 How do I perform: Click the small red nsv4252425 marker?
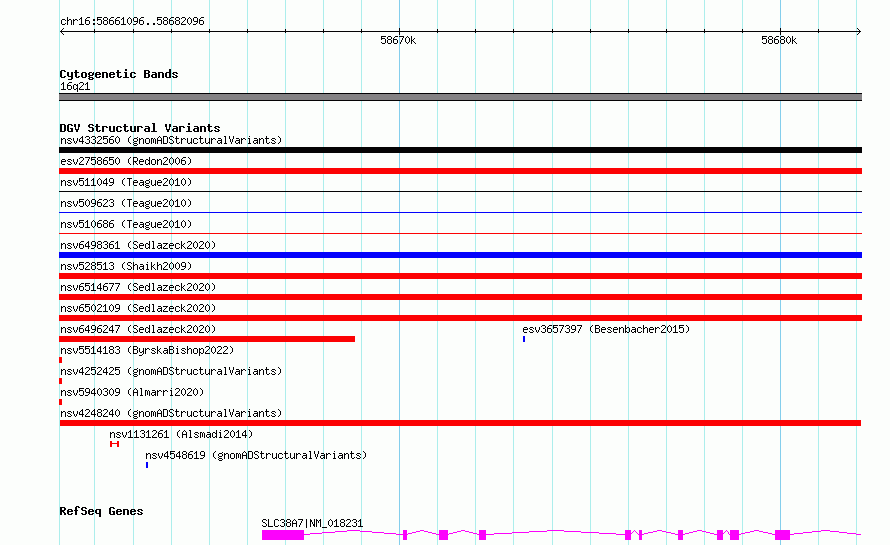coord(61,381)
